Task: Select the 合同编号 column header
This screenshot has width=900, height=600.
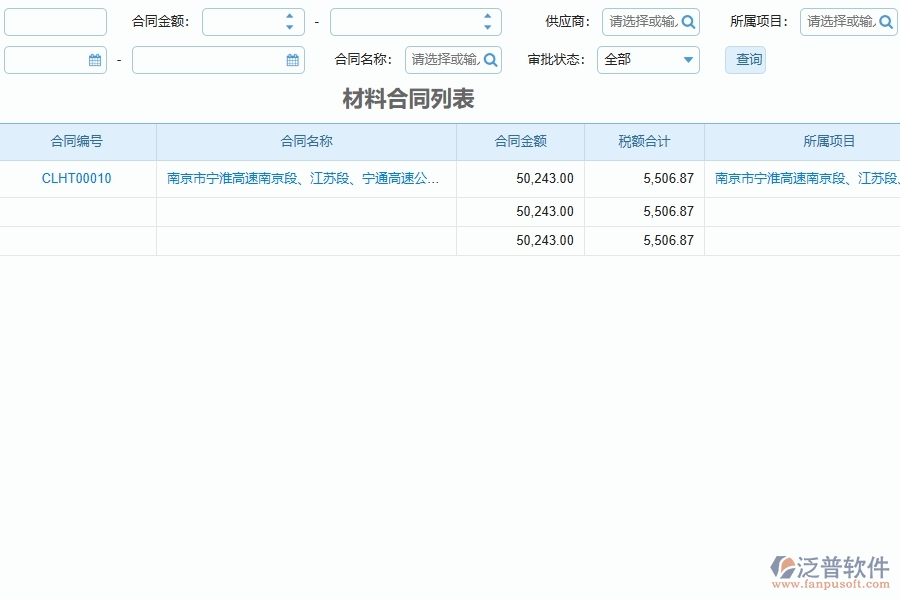Action: point(78,141)
